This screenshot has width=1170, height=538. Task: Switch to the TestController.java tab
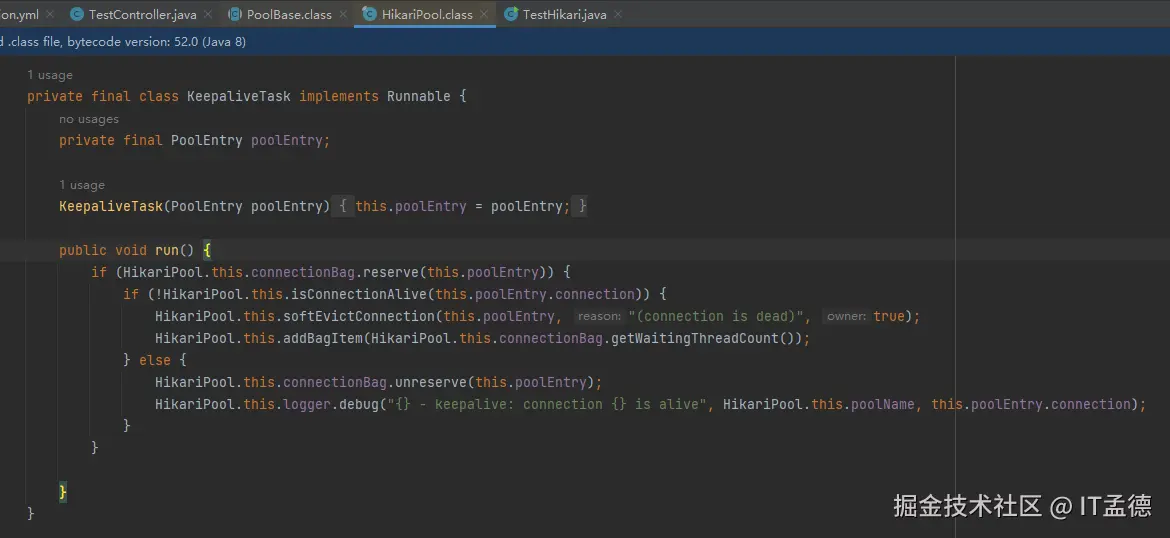click(x=143, y=14)
